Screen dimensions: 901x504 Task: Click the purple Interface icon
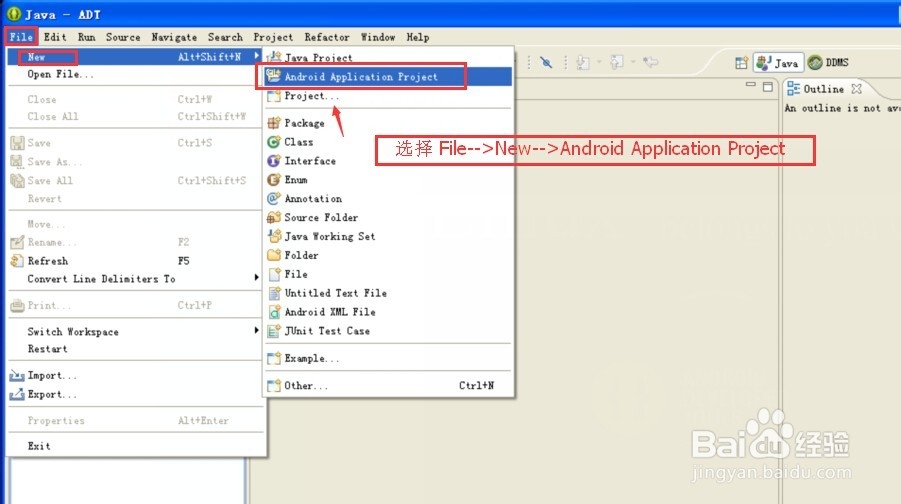tap(274, 161)
